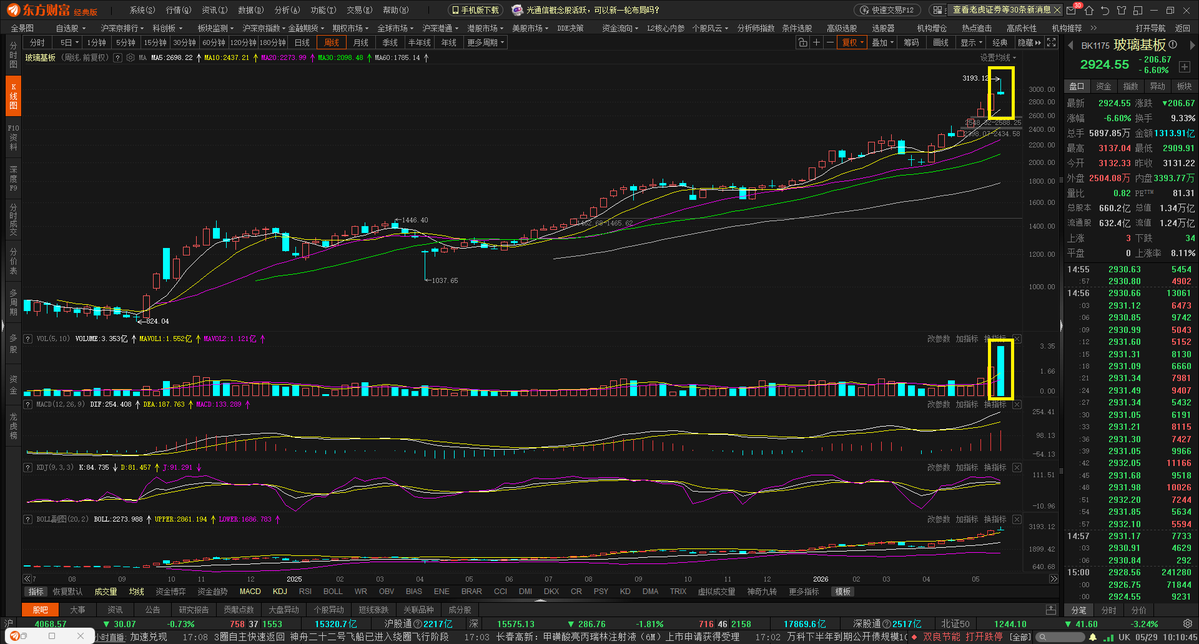Open the 行情(Q) menu

(x=178, y=10)
